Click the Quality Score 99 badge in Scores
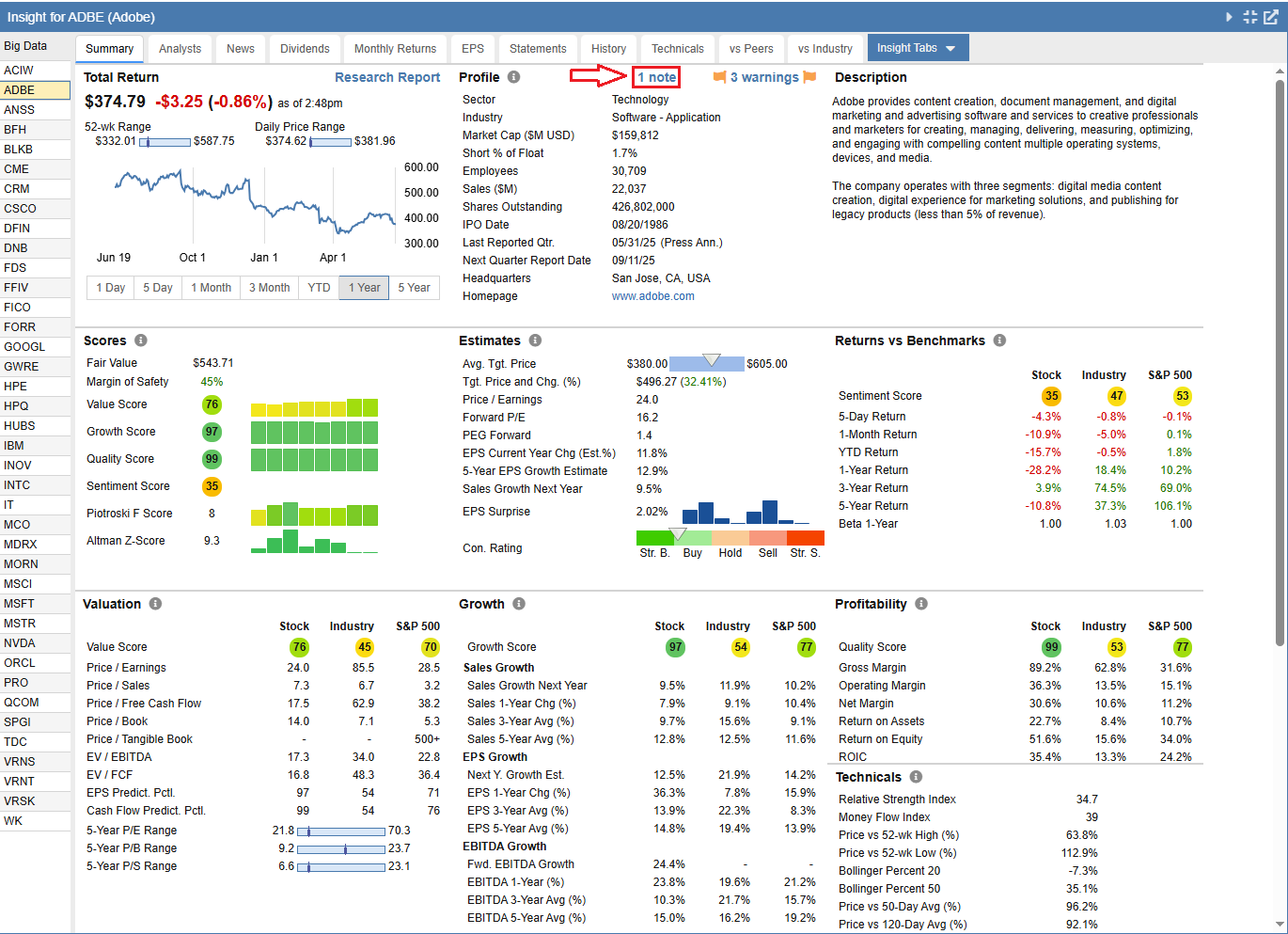 [212, 459]
